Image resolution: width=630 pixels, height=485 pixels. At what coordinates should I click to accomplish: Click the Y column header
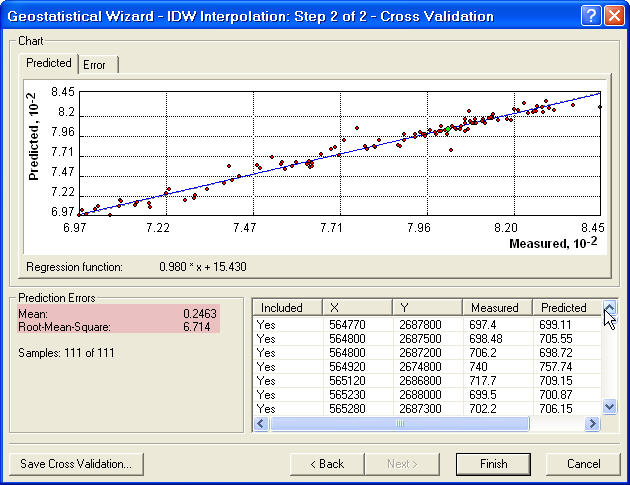pos(428,308)
